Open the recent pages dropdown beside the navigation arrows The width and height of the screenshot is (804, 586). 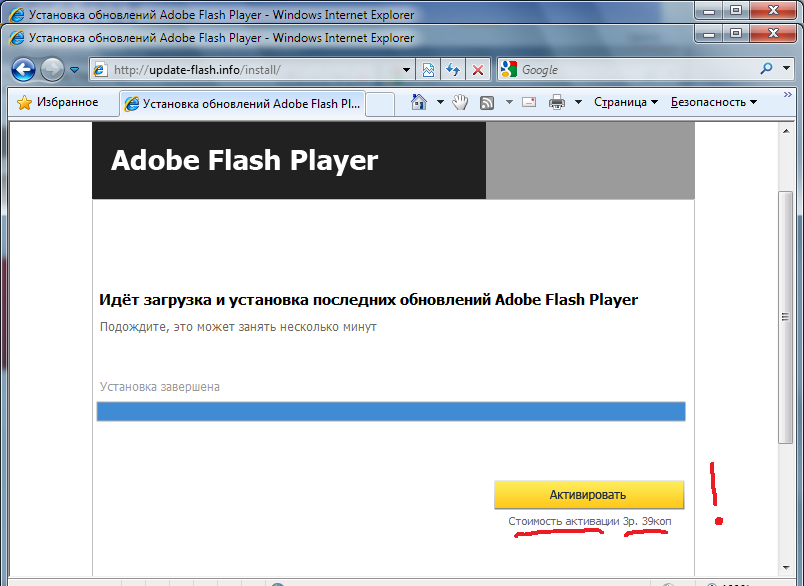(x=74, y=70)
